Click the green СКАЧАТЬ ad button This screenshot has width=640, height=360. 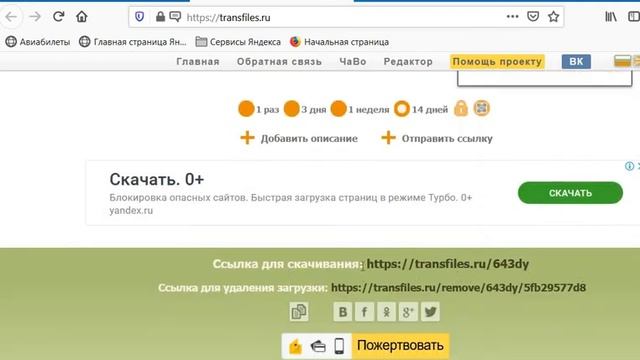(x=570, y=193)
